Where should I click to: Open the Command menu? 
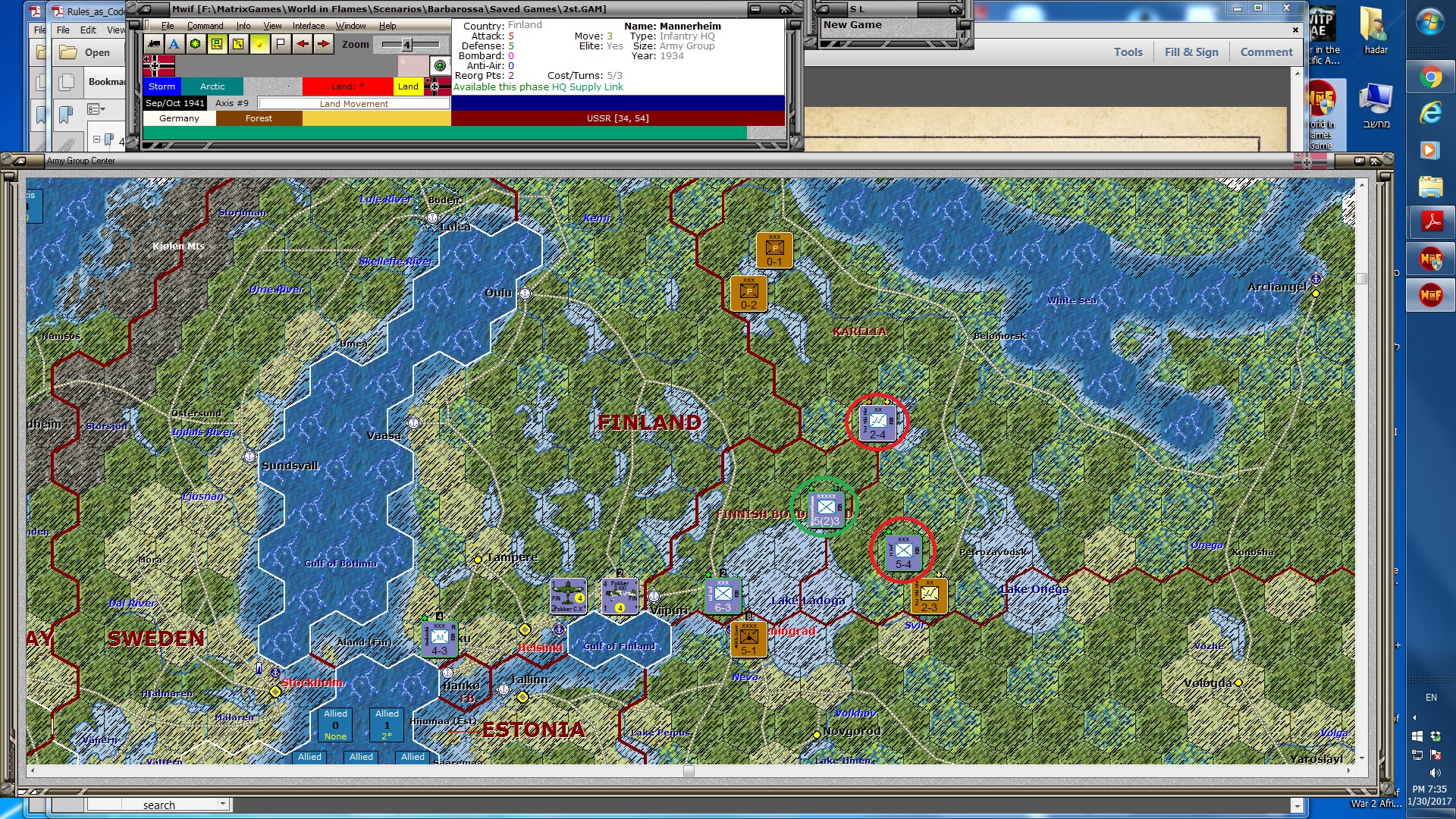pos(205,26)
